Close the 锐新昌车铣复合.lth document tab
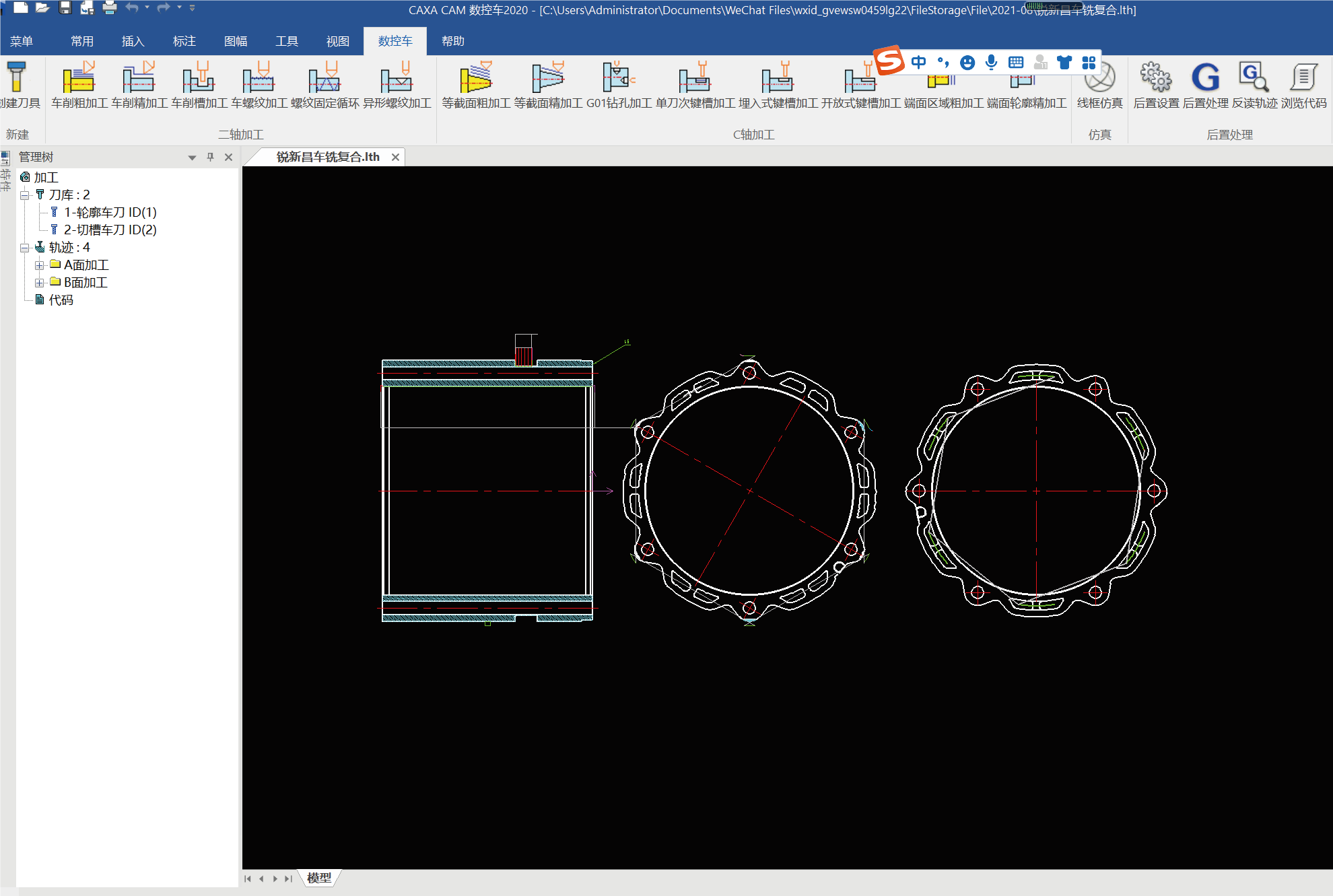 coord(395,157)
